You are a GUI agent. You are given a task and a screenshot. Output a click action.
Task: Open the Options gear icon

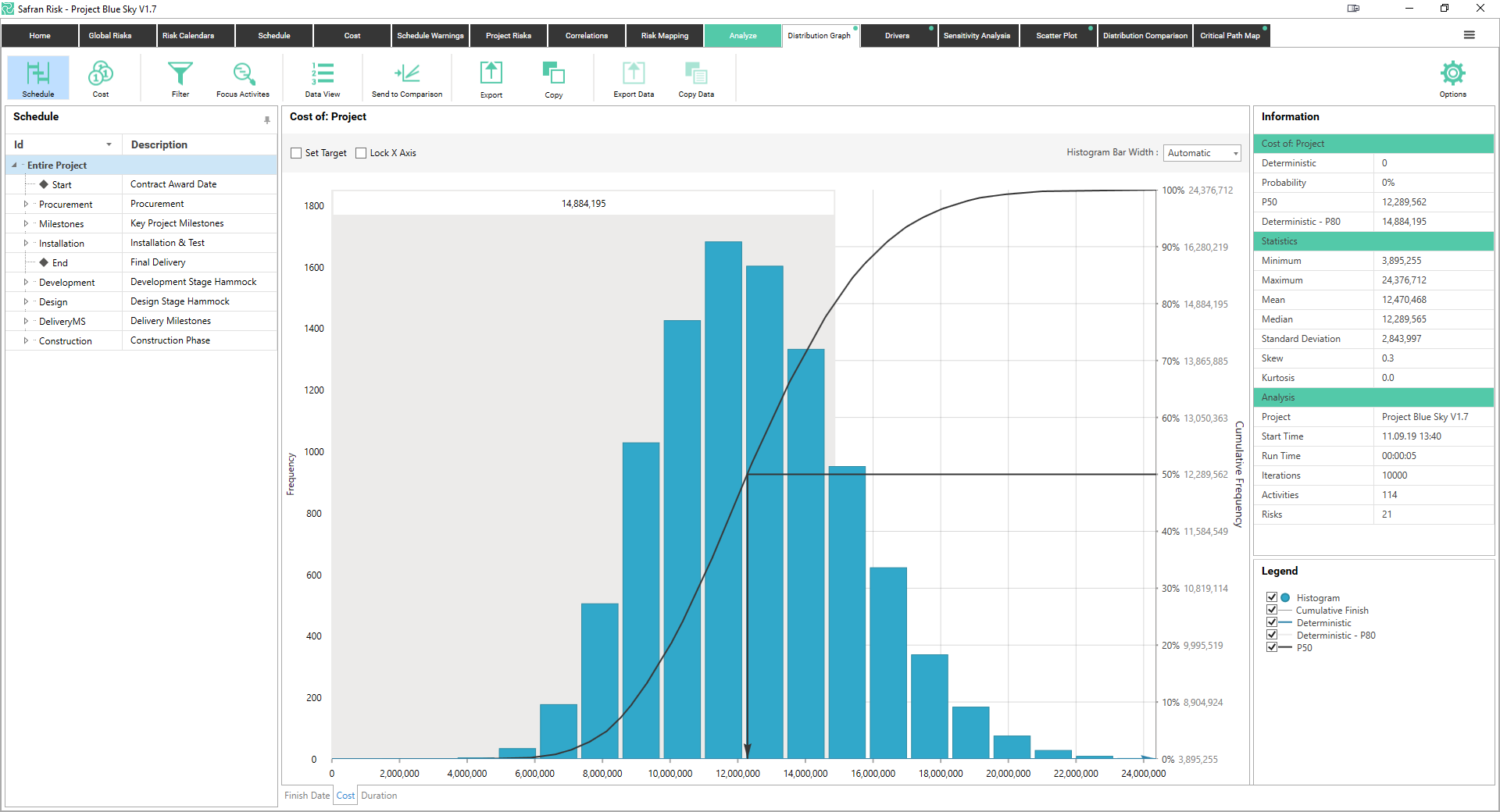pos(1452,77)
